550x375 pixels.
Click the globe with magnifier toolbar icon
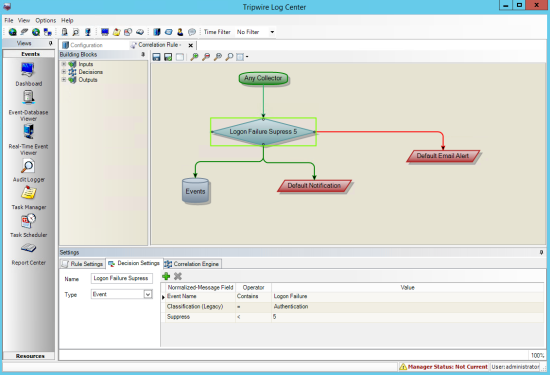(36, 32)
